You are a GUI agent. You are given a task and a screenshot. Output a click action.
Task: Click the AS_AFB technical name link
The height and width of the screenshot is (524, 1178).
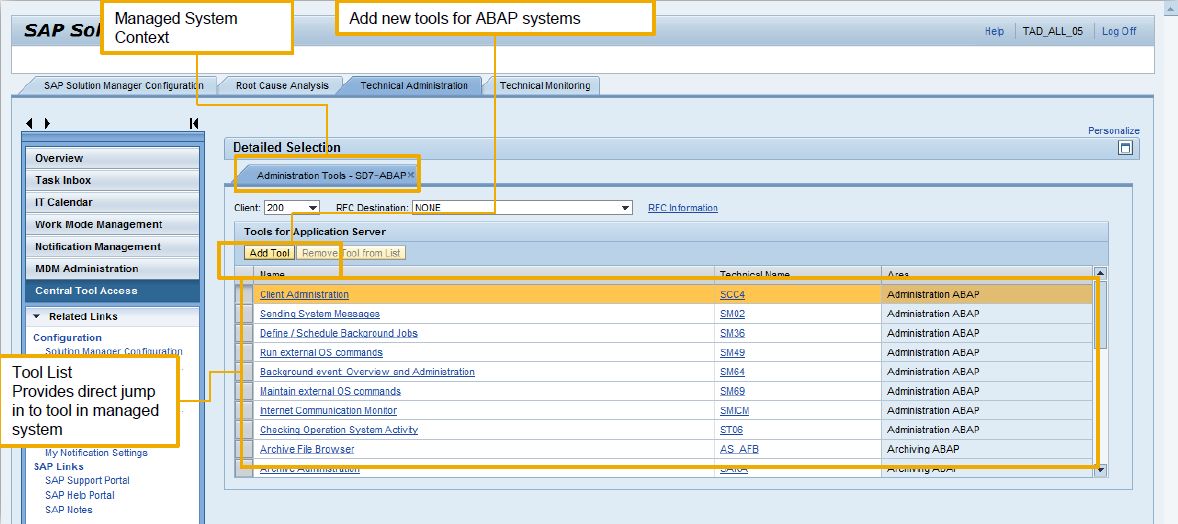click(739, 449)
